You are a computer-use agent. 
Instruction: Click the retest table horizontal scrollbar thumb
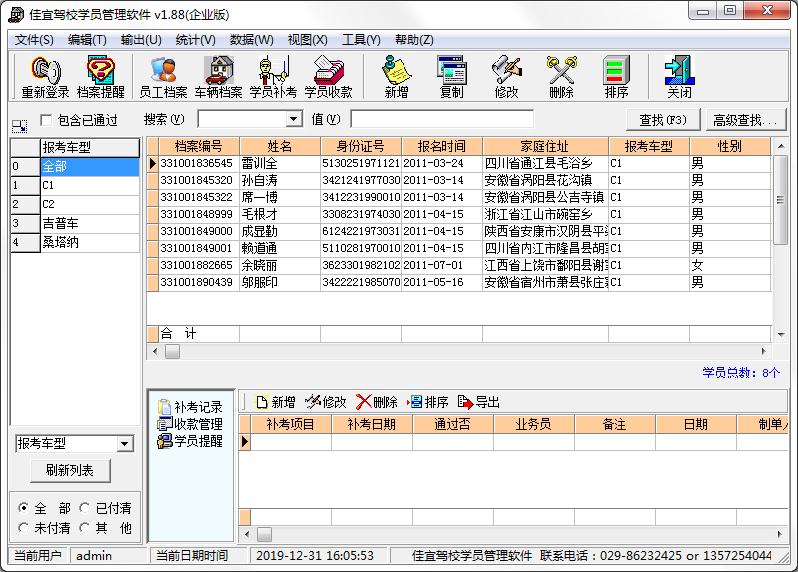(264, 534)
